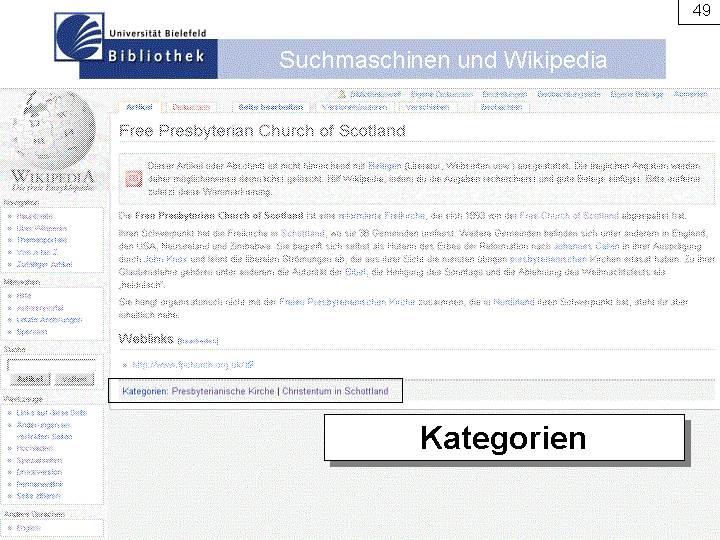Click the Weblinks section heading
Screen dimensions: 720x540
[x=146, y=339]
